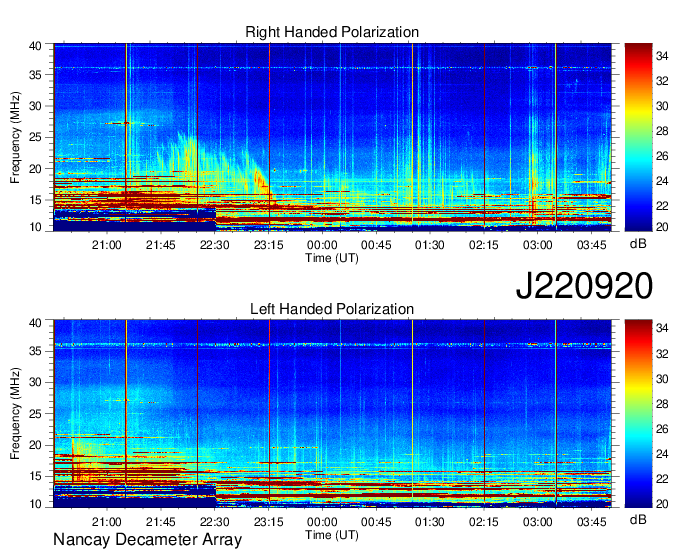Click the 26 dB value on Right Handed colorbar
Image resolution: width=680 pixels, height=552 pixels.
[662, 156]
